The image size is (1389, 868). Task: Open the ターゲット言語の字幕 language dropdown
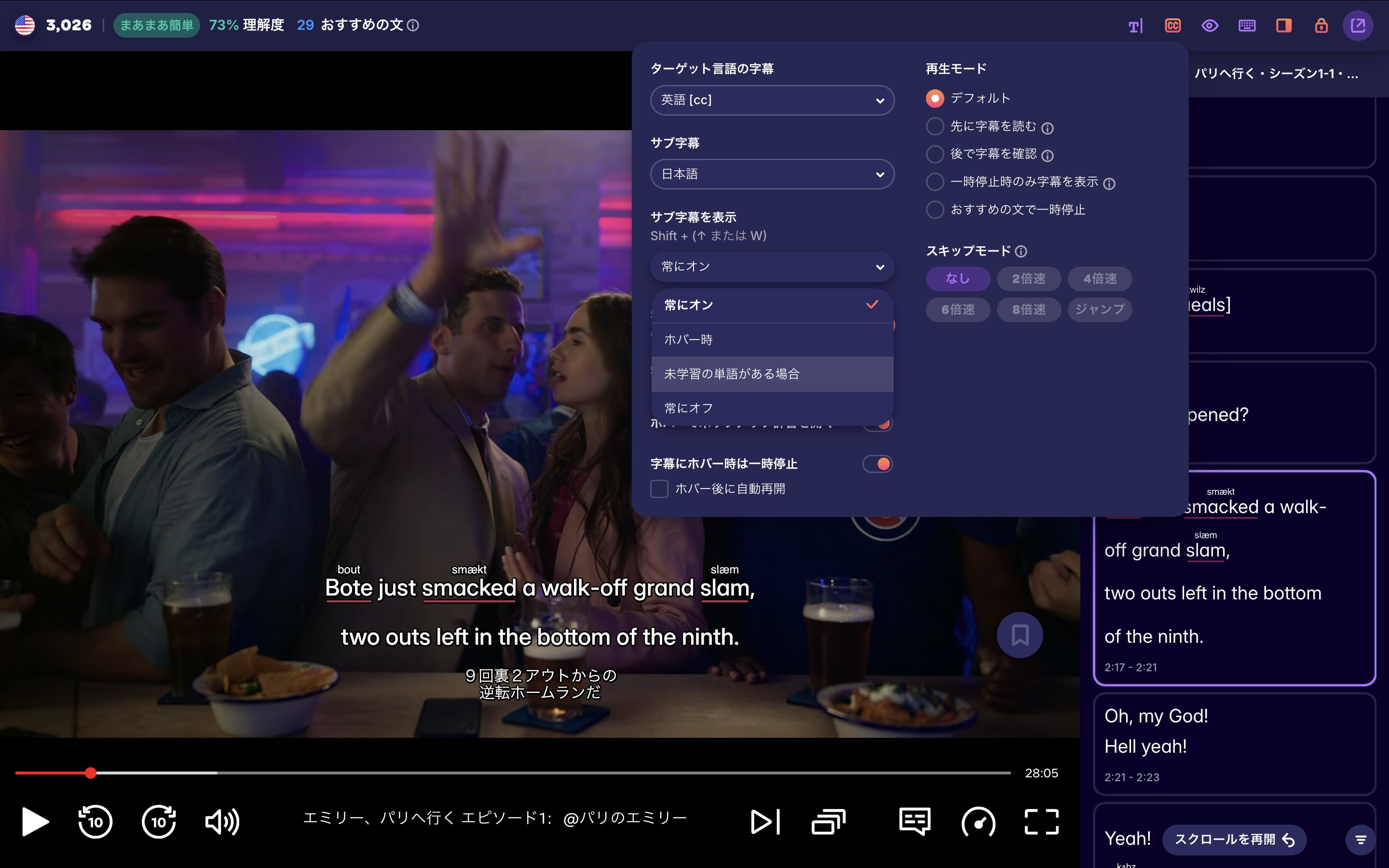coord(772,100)
